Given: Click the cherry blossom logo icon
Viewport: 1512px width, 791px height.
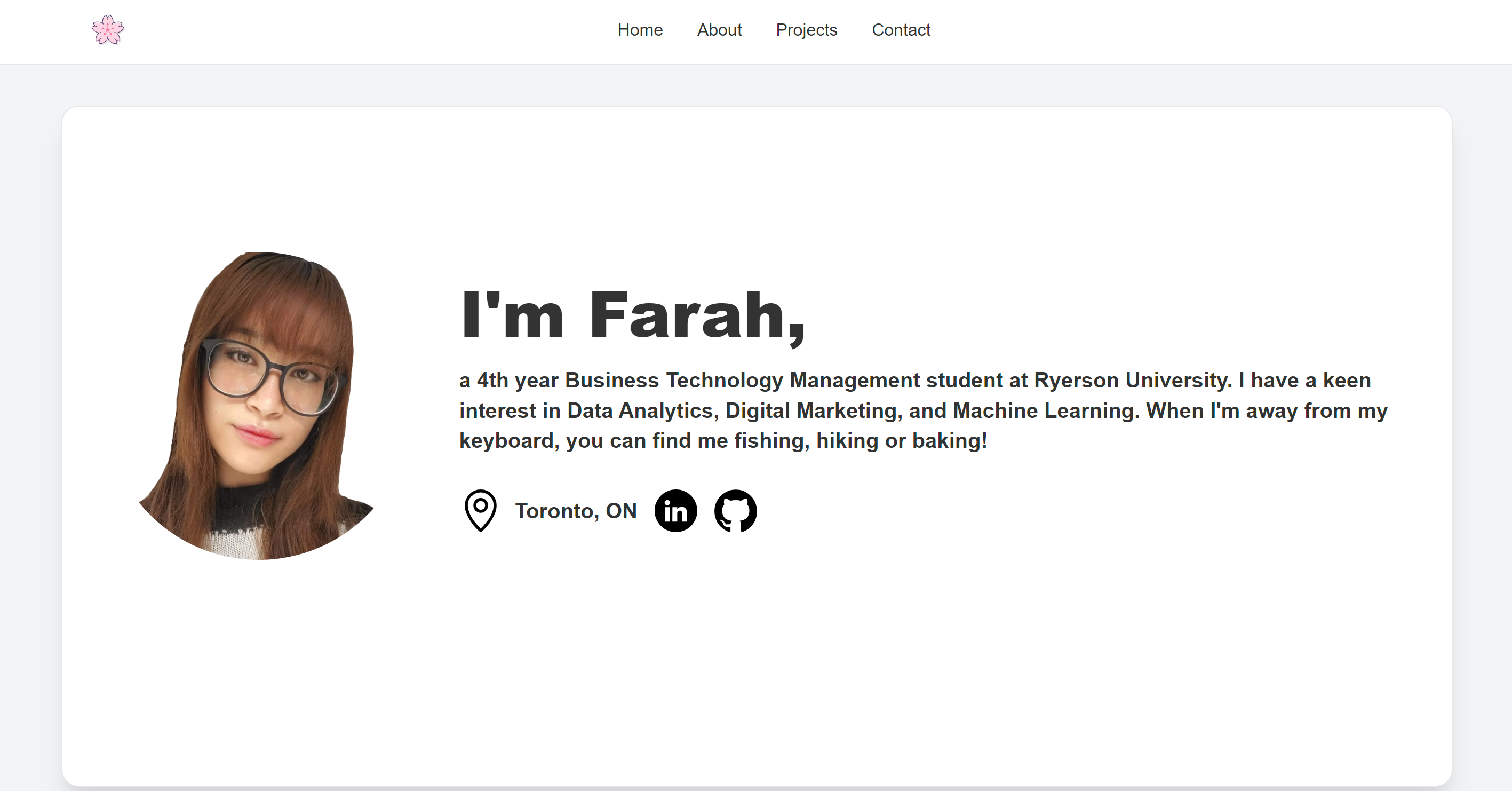Looking at the screenshot, I should [x=108, y=30].
